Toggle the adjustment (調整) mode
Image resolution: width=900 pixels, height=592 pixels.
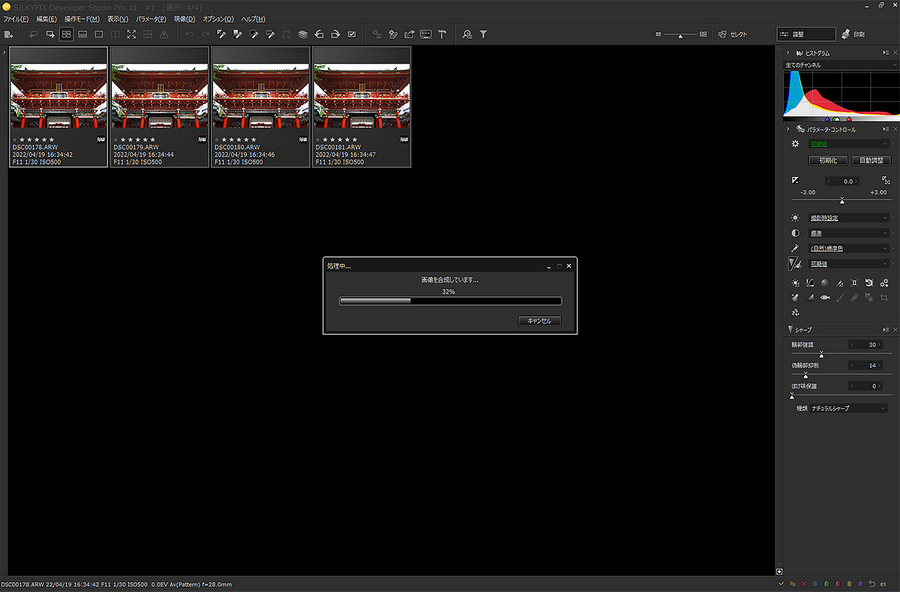(x=805, y=34)
